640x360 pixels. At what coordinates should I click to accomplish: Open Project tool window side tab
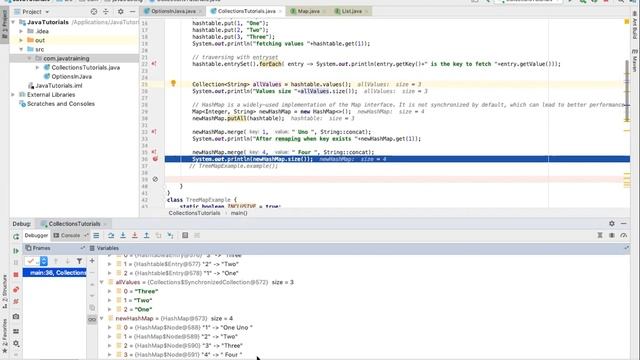tap(4, 24)
